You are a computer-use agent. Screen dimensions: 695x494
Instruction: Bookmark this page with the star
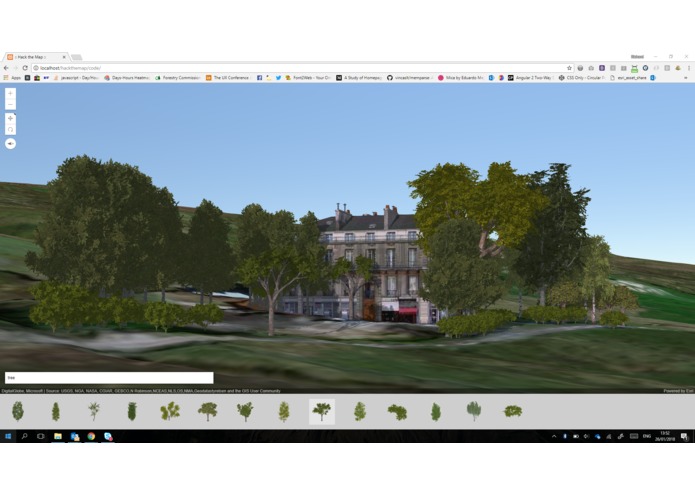[569, 68]
